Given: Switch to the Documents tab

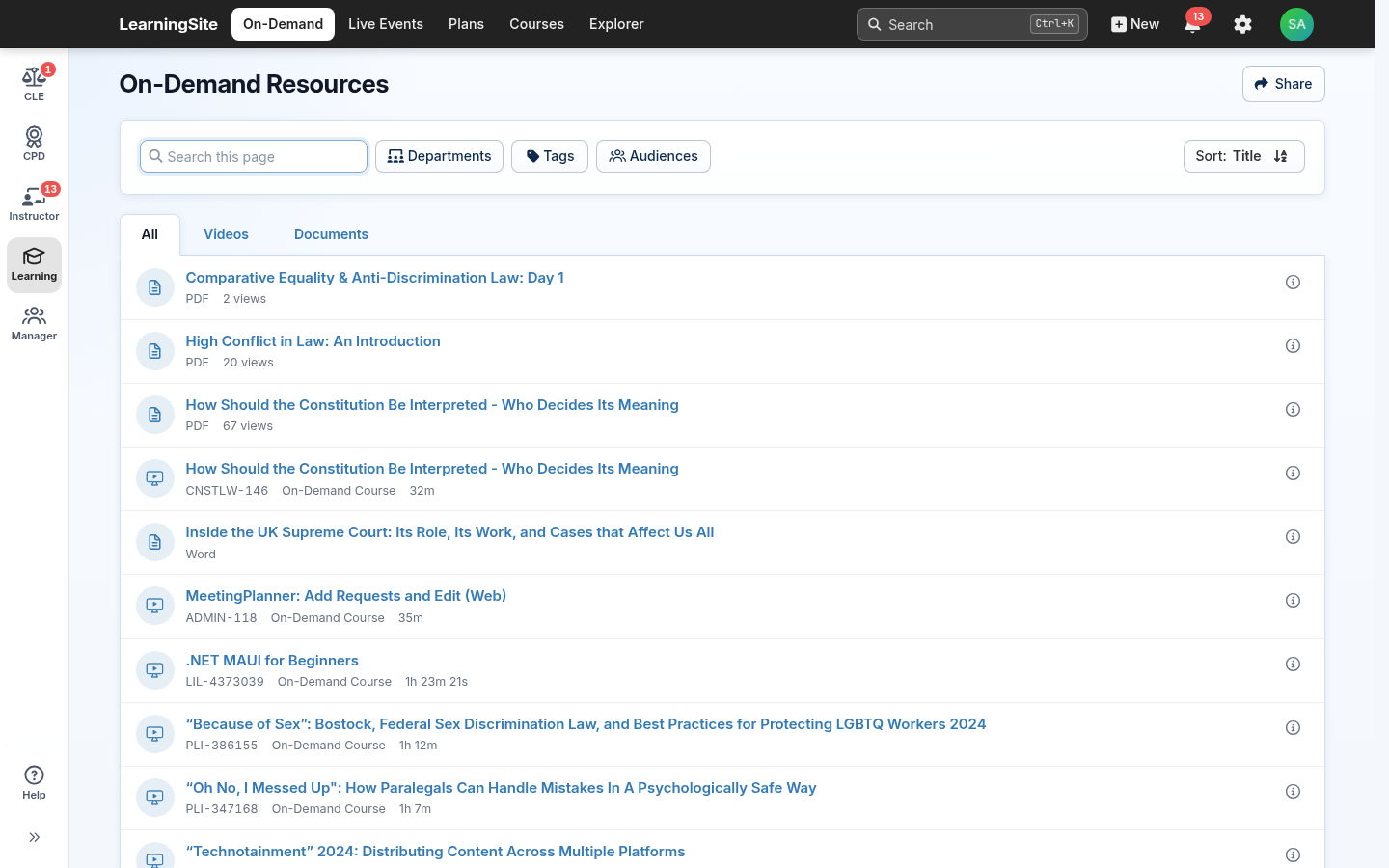Looking at the screenshot, I should (x=331, y=234).
